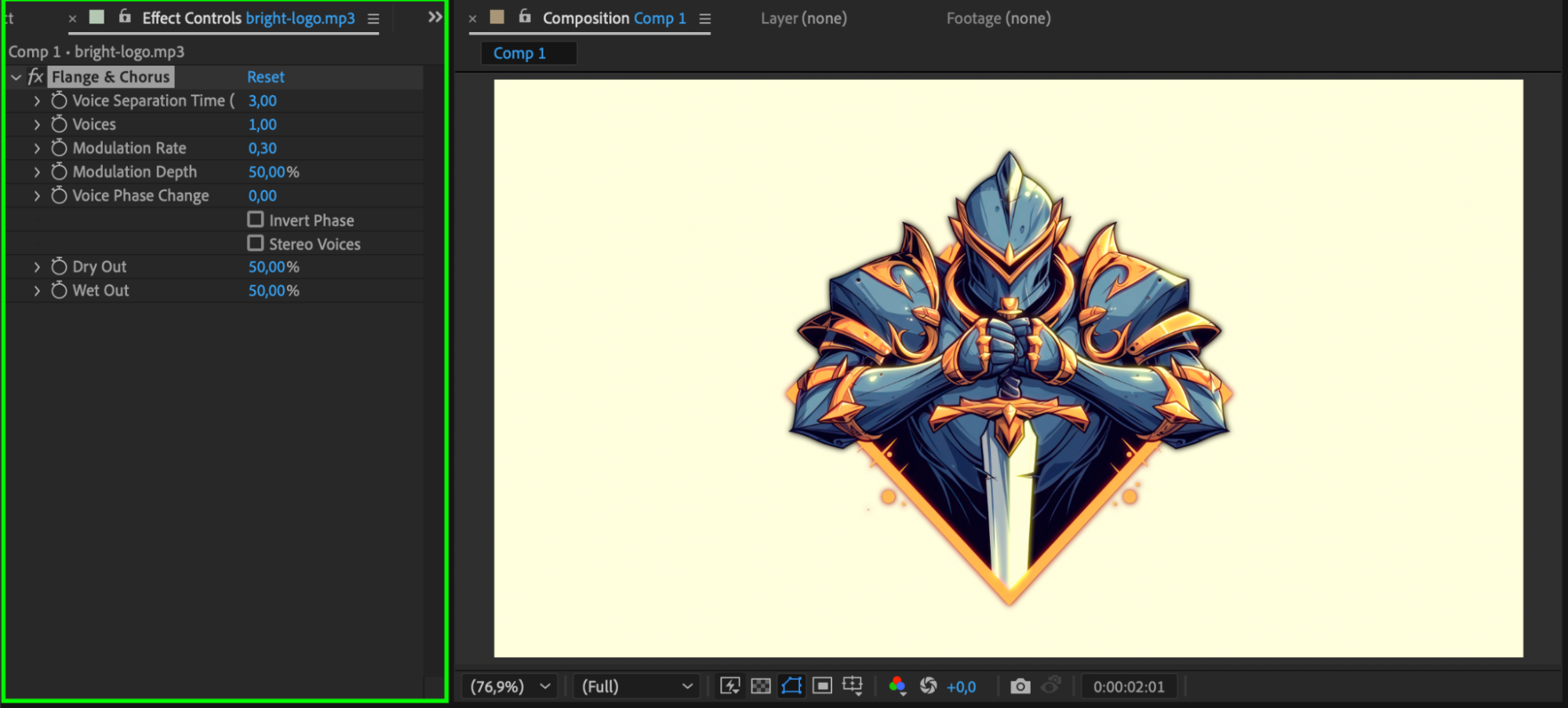Take a snapshot with the camera icon
The height and width of the screenshot is (708, 1568).
coord(1020,686)
